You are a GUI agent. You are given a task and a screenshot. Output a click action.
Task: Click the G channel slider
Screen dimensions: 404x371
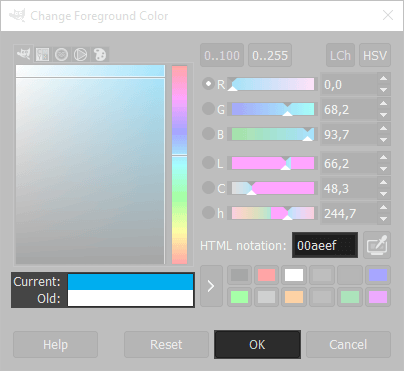tap(273, 109)
